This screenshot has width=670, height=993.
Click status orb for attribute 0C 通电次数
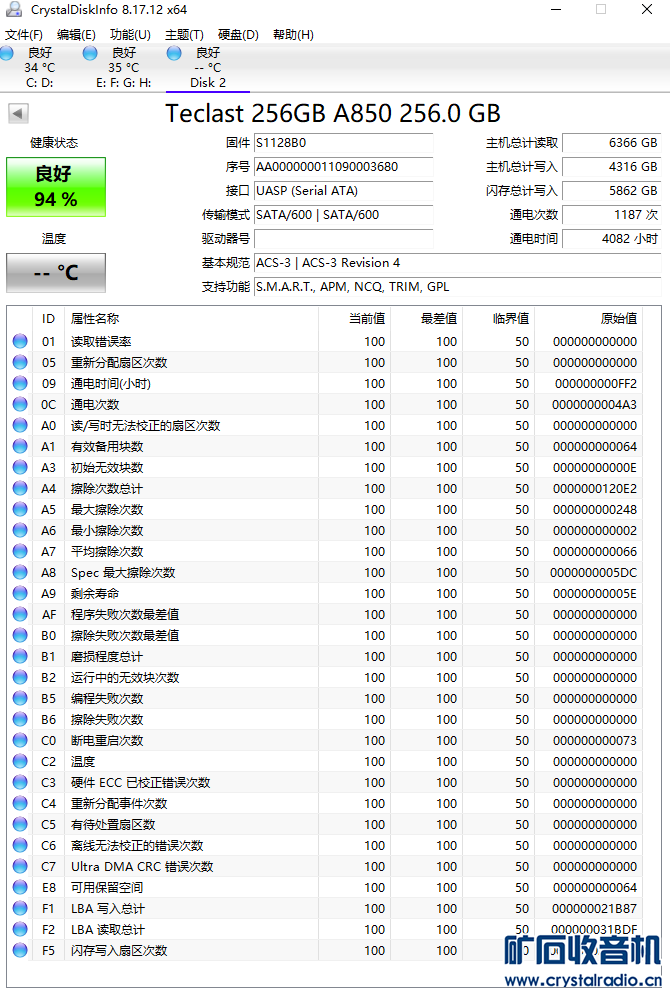(20, 404)
